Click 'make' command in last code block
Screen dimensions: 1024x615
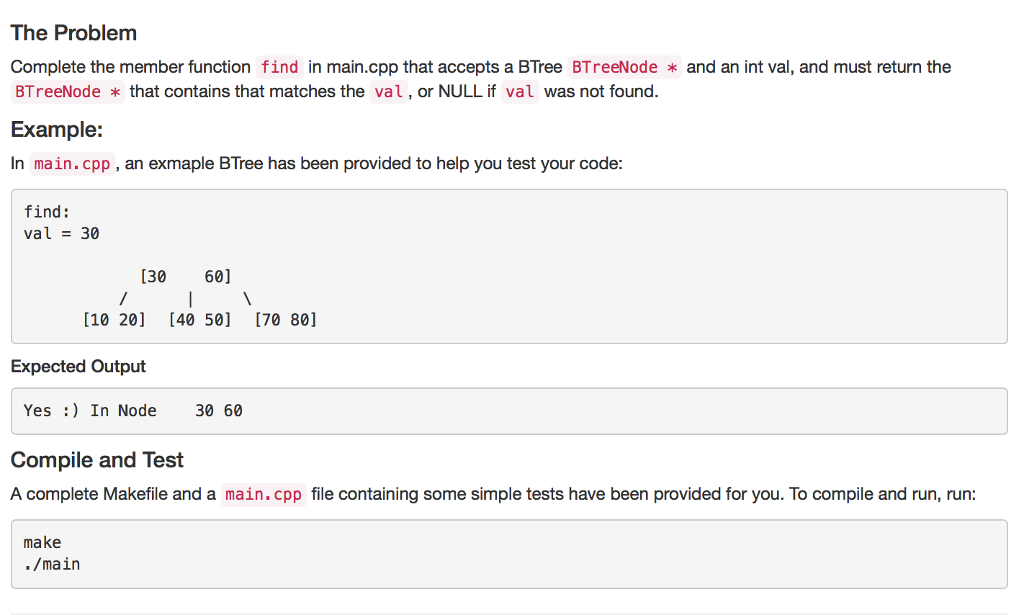(x=42, y=543)
